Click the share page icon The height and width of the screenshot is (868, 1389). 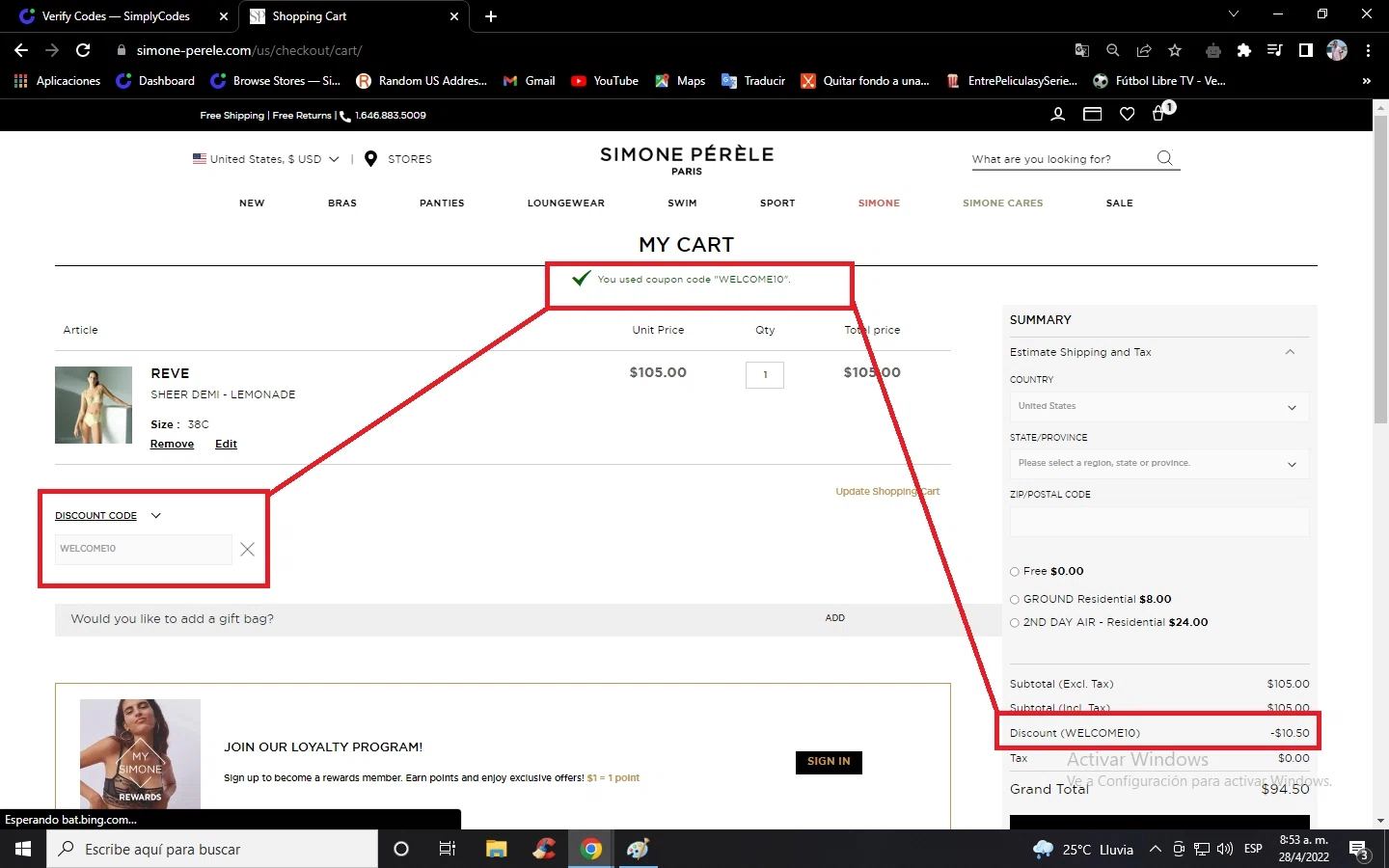(1144, 50)
